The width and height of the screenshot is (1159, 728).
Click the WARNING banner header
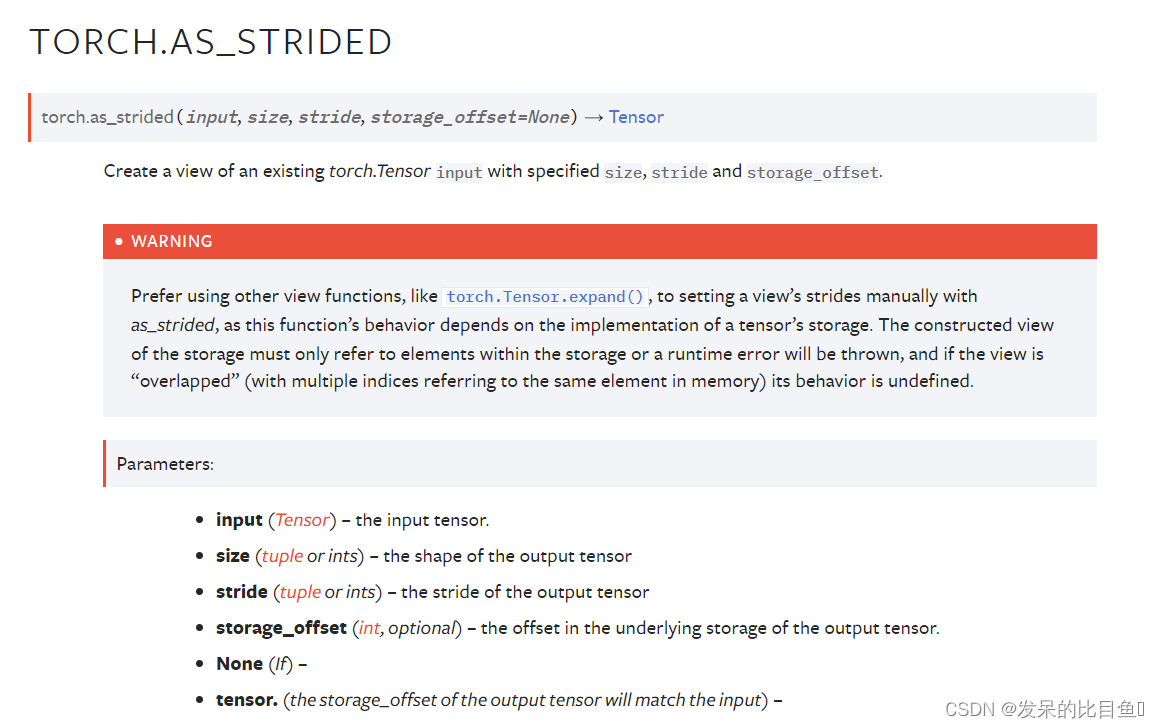[x=599, y=241]
